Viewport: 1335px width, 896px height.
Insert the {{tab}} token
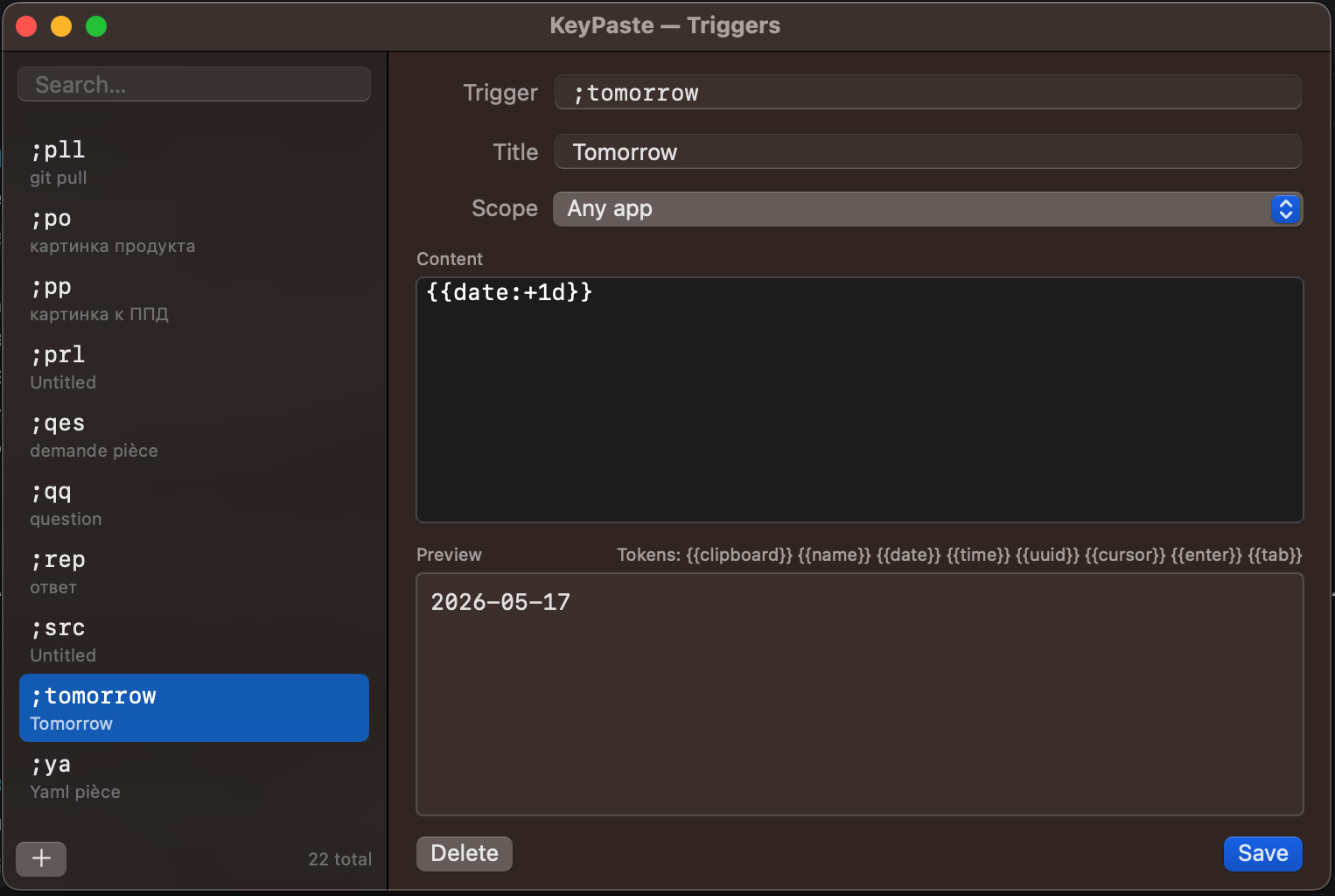pyautogui.click(x=1275, y=555)
